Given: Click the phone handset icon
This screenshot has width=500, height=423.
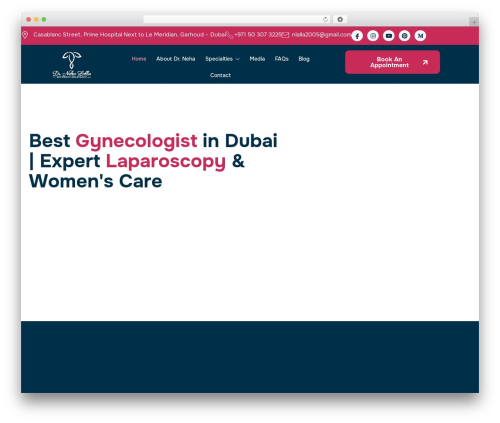Looking at the screenshot, I should pyautogui.click(x=230, y=35).
